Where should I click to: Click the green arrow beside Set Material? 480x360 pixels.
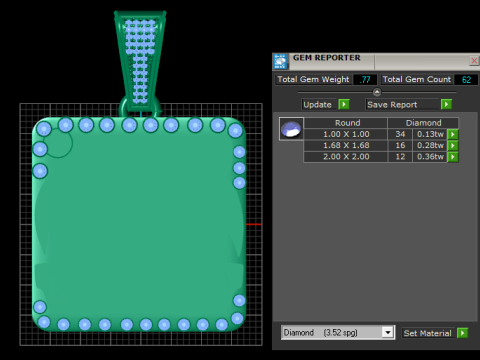click(x=463, y=333)
